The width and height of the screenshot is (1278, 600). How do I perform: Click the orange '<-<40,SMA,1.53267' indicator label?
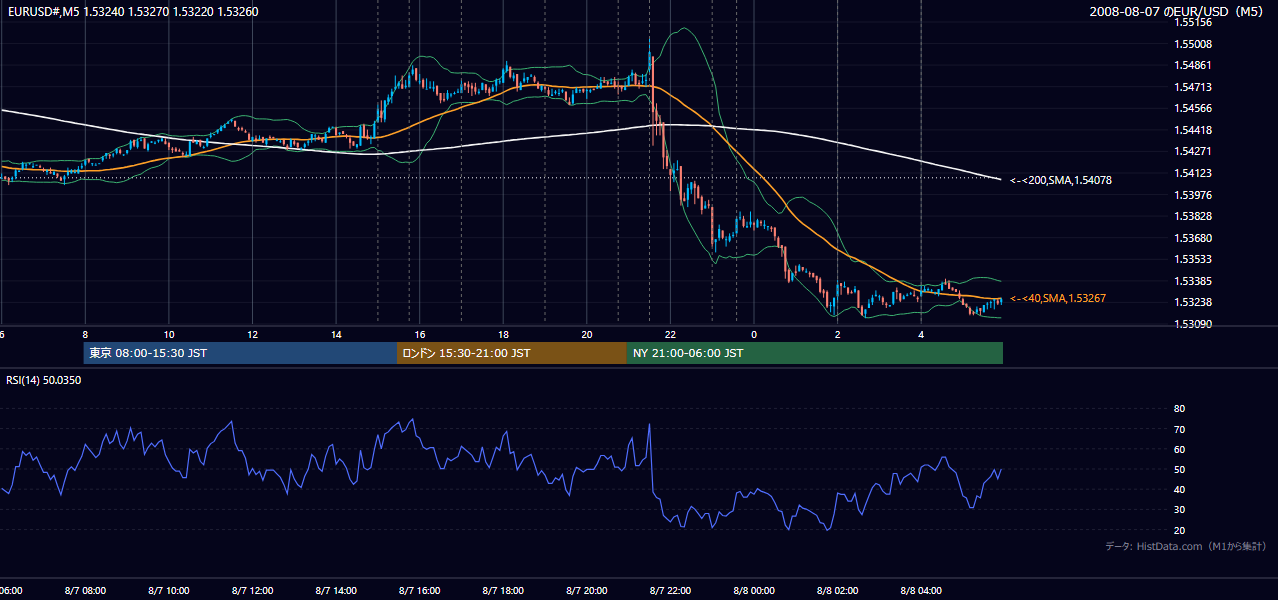click(x=1058, y=299)
